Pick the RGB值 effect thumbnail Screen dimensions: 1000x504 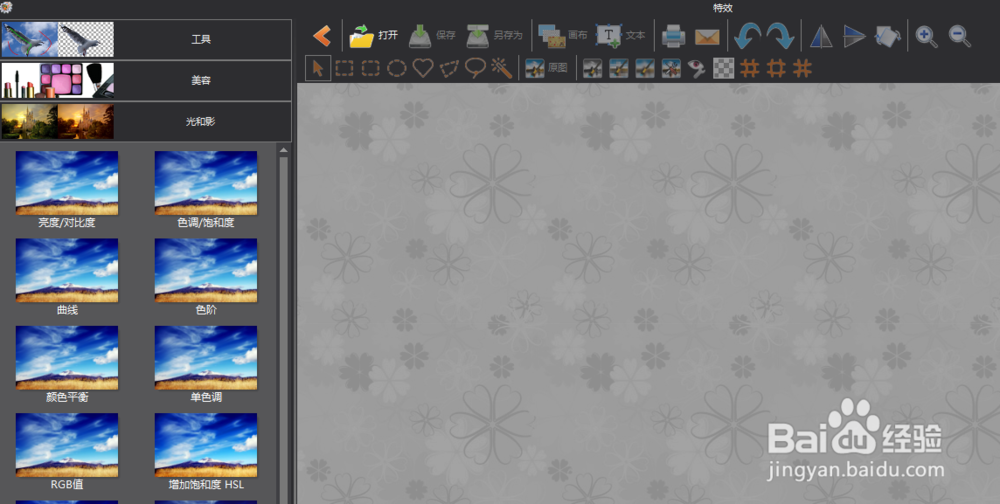pyautogui.click(x=67, y=445)
